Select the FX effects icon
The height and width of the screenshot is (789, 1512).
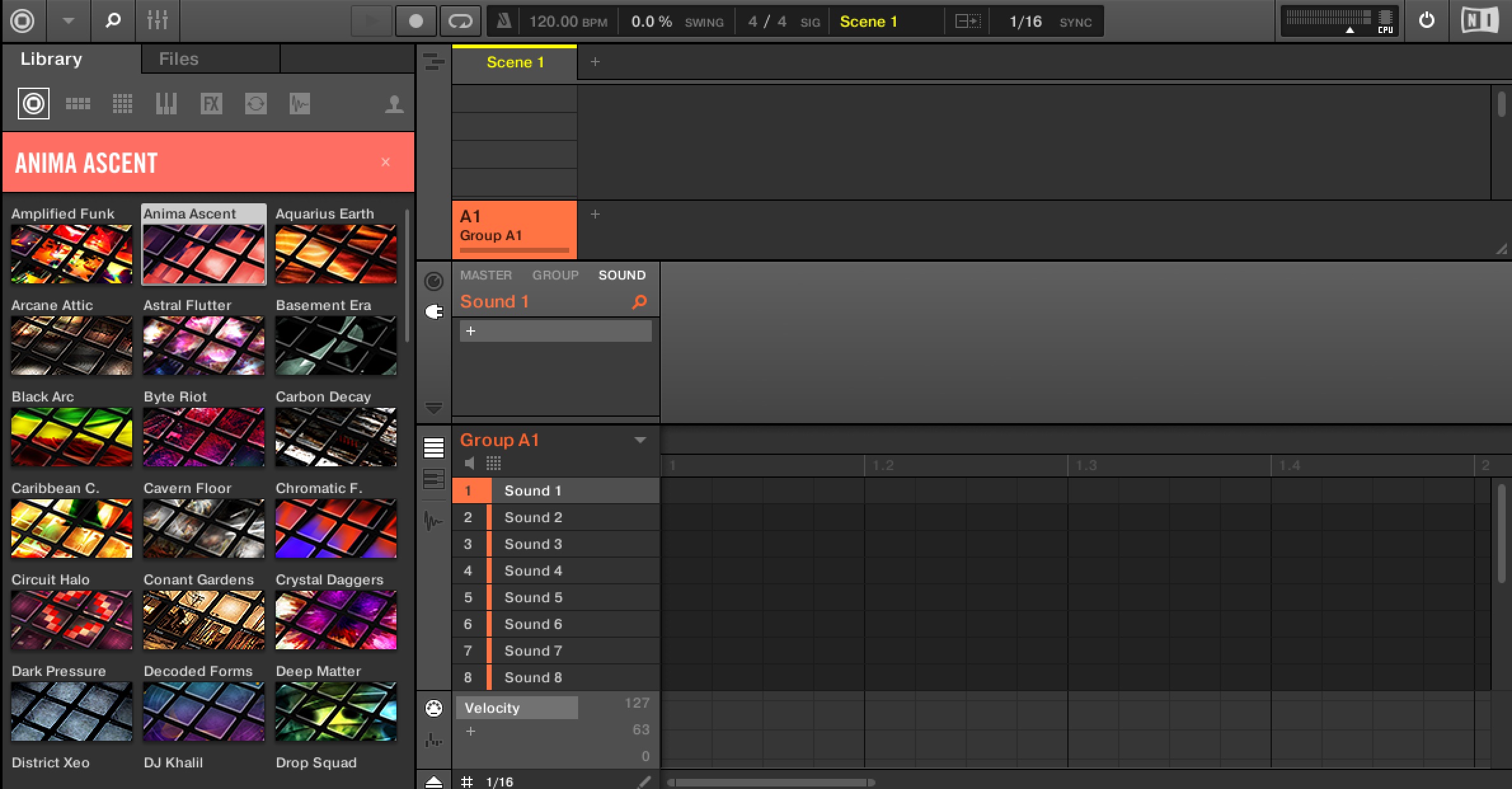click(211, 104)
